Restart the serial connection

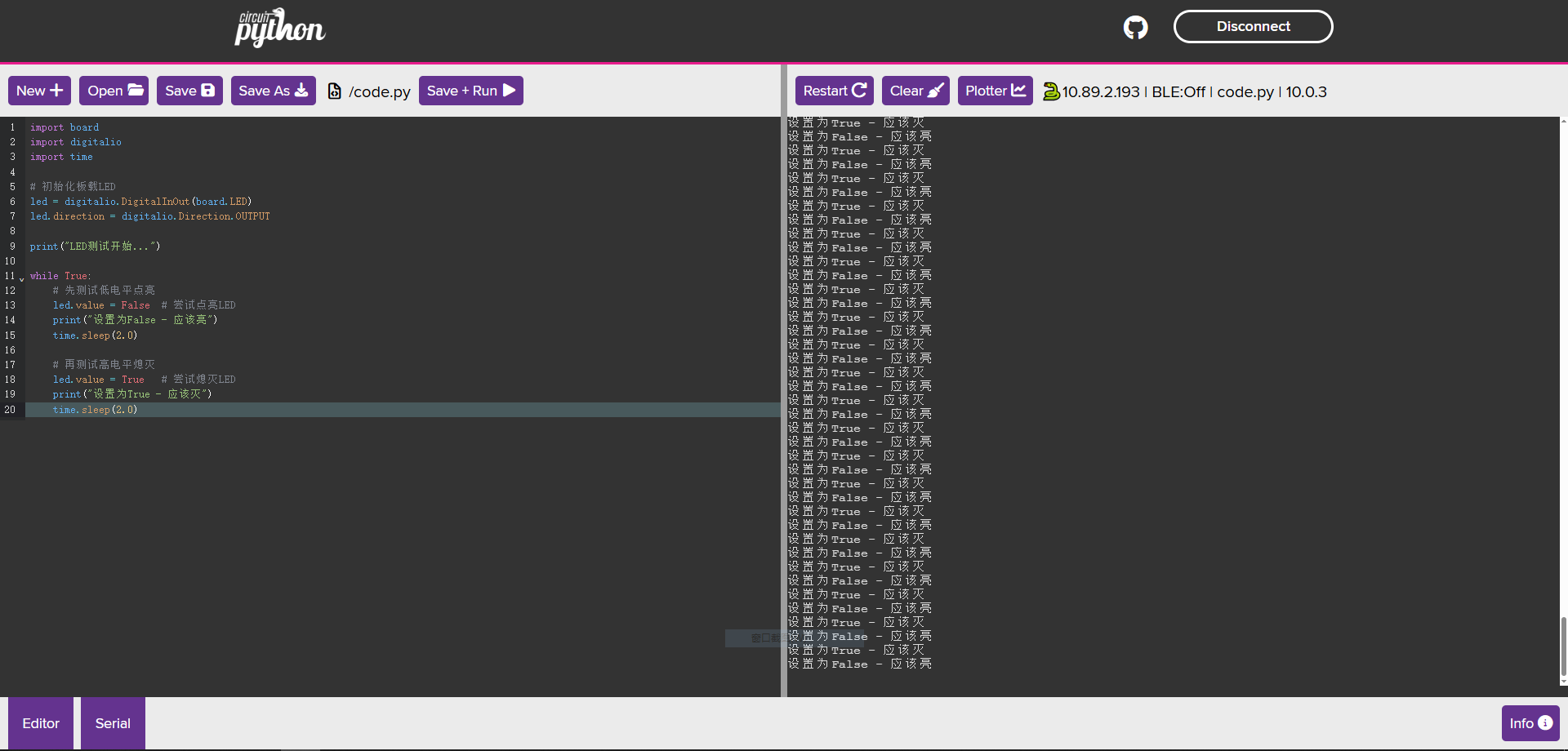coord(834,91)
